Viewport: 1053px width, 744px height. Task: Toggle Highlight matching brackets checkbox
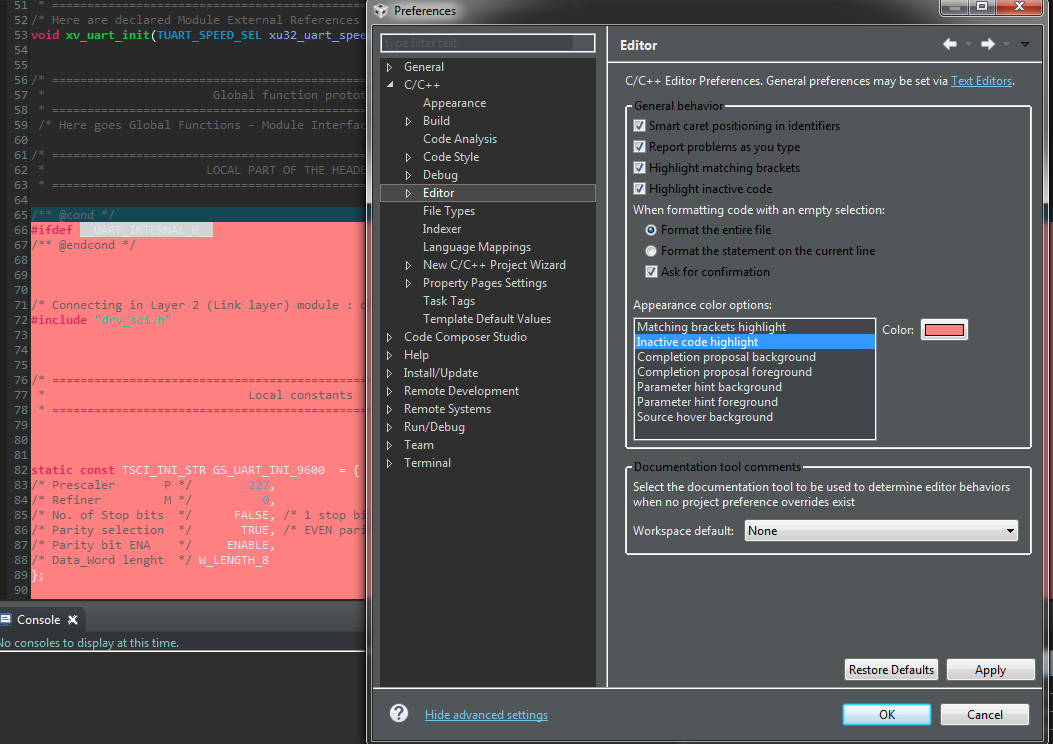[639, 168]
